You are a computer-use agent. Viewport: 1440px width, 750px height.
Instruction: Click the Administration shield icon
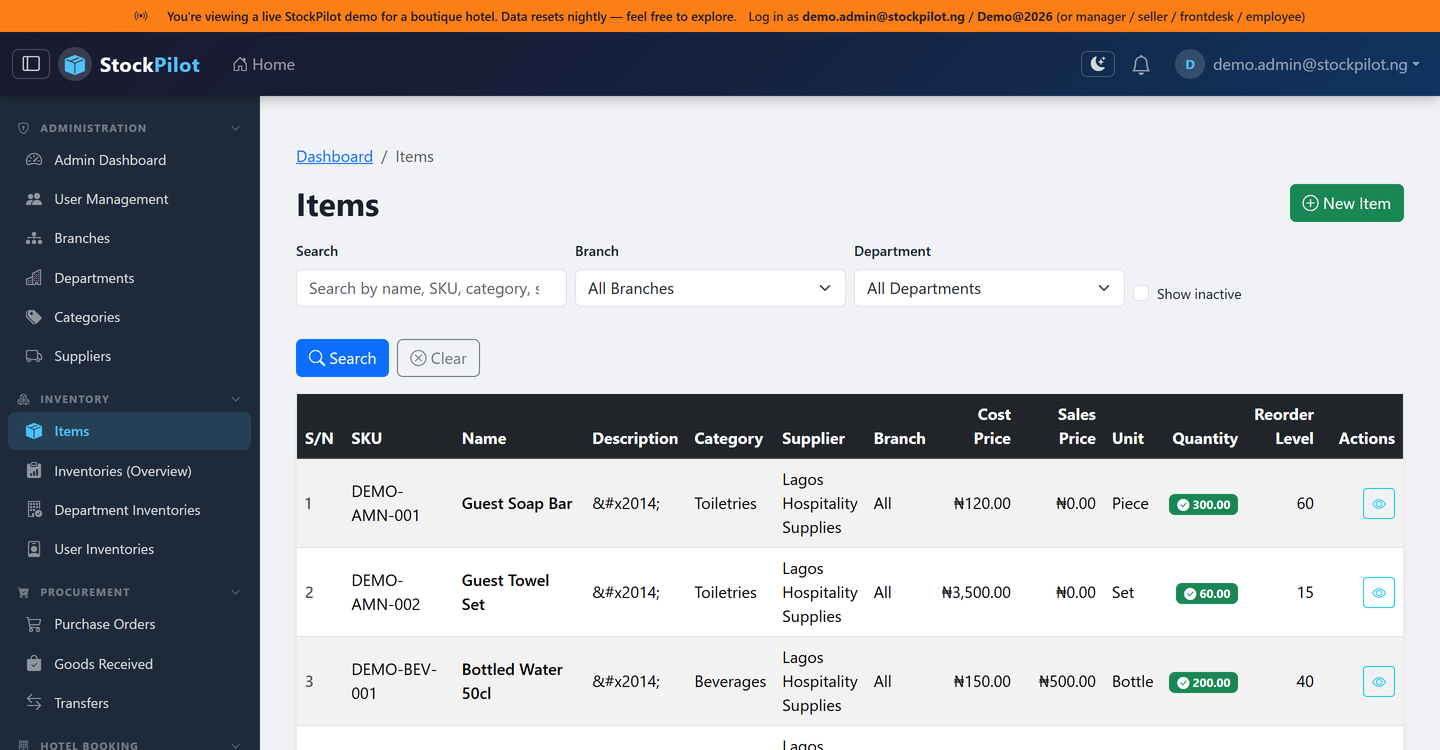(24, 128)
